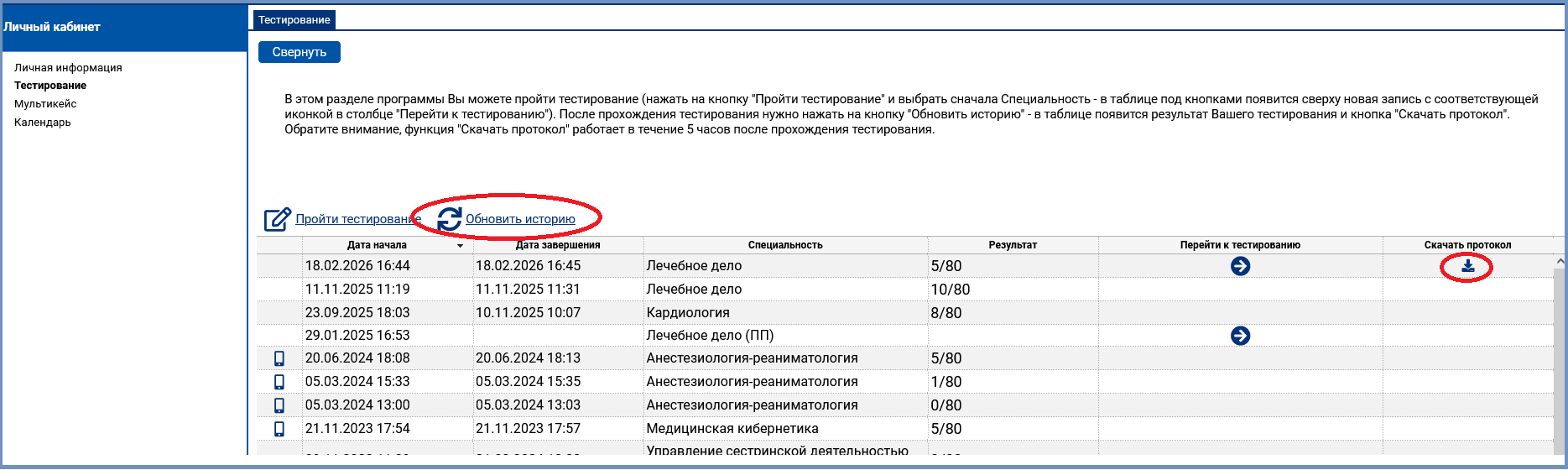Open Календарь in sidebar
This screenshot has height=470, width=1568.
(x=43, y=123)
